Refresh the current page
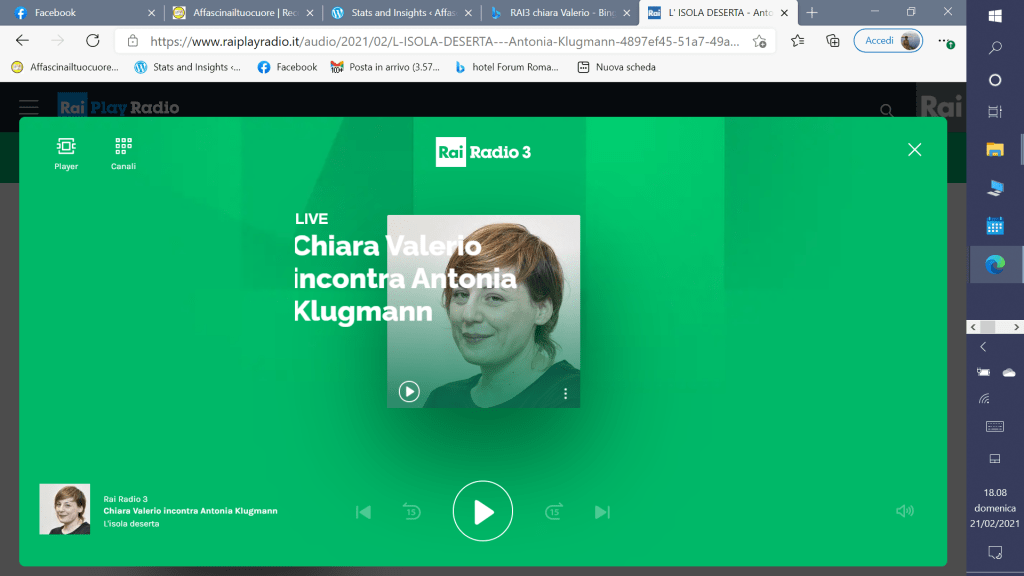1024x576 pixels. 93,41
